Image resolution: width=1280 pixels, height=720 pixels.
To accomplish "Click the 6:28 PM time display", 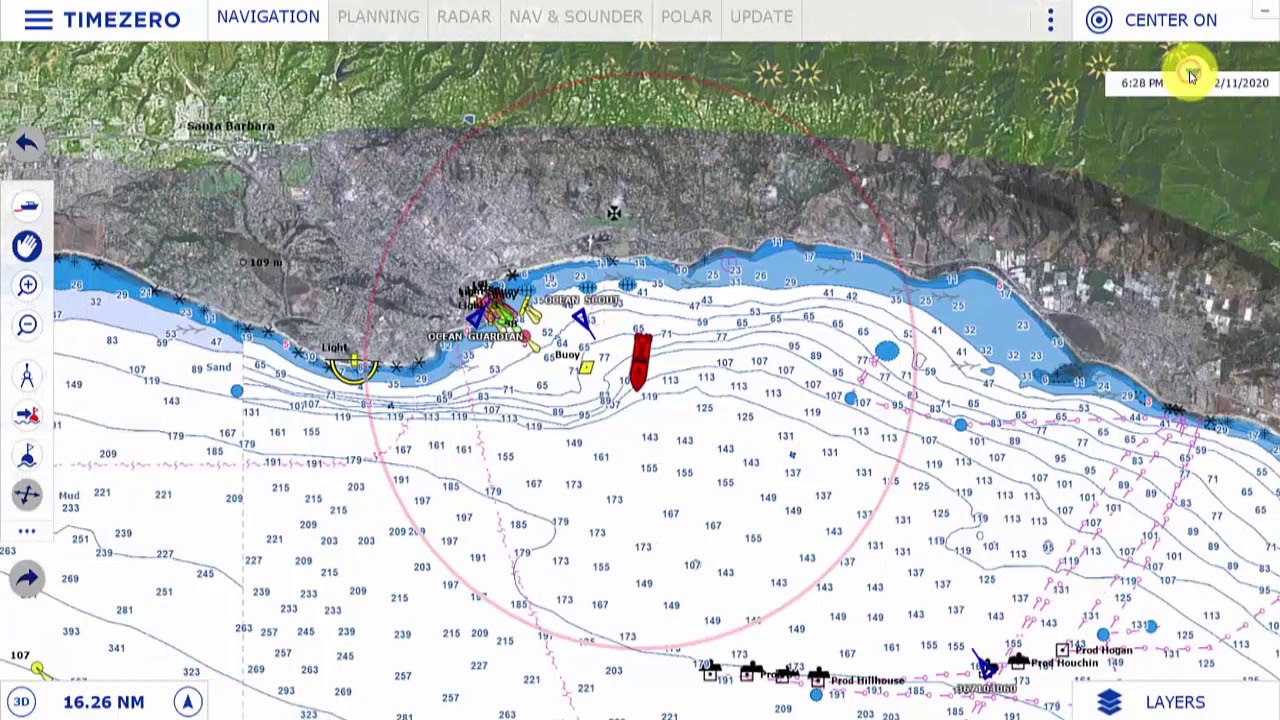I will coord(1142,83).
